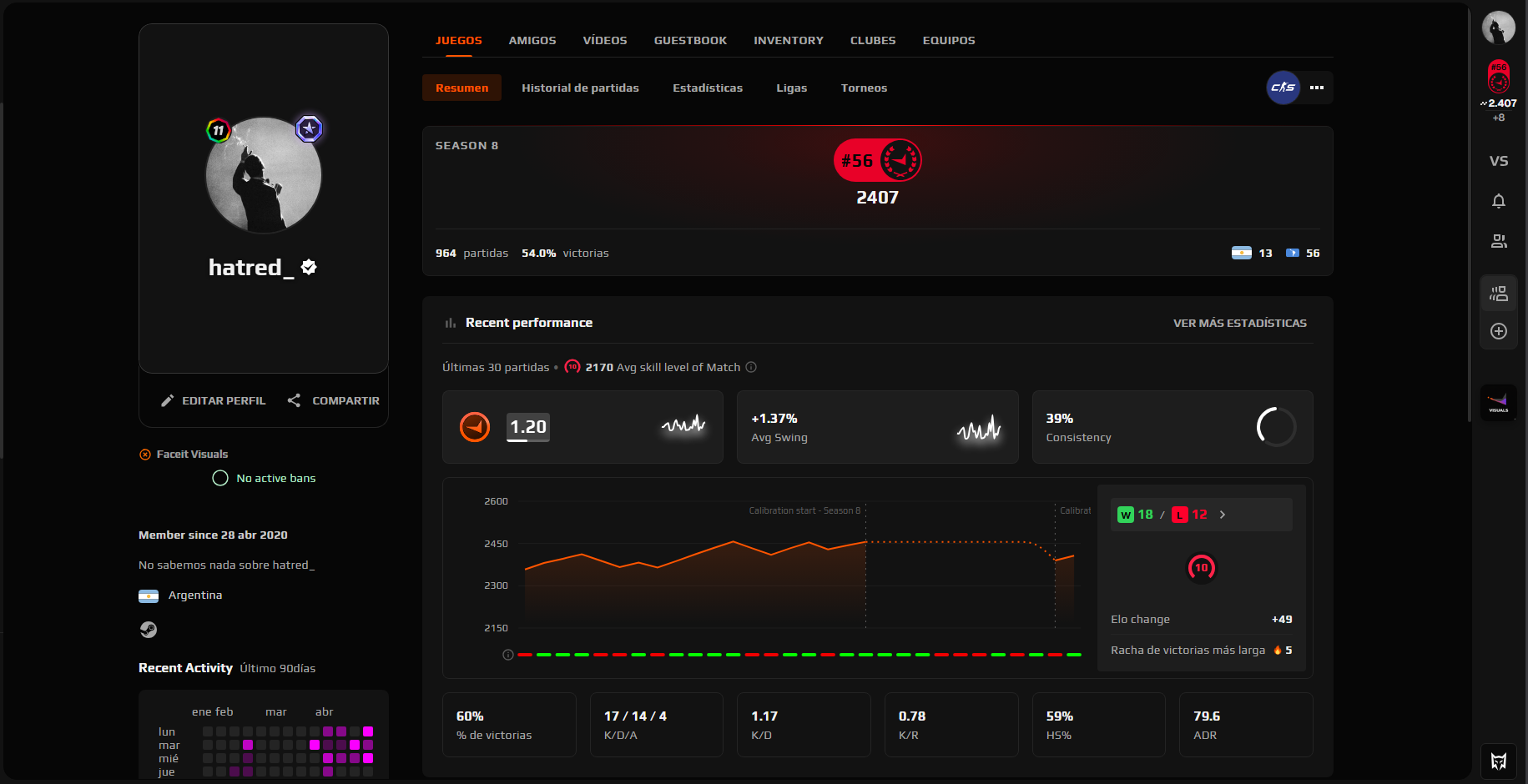Open friends list icon in right sidebar
The width and height of the screenshot is (1528, 784).
(x=1499, y=241)
